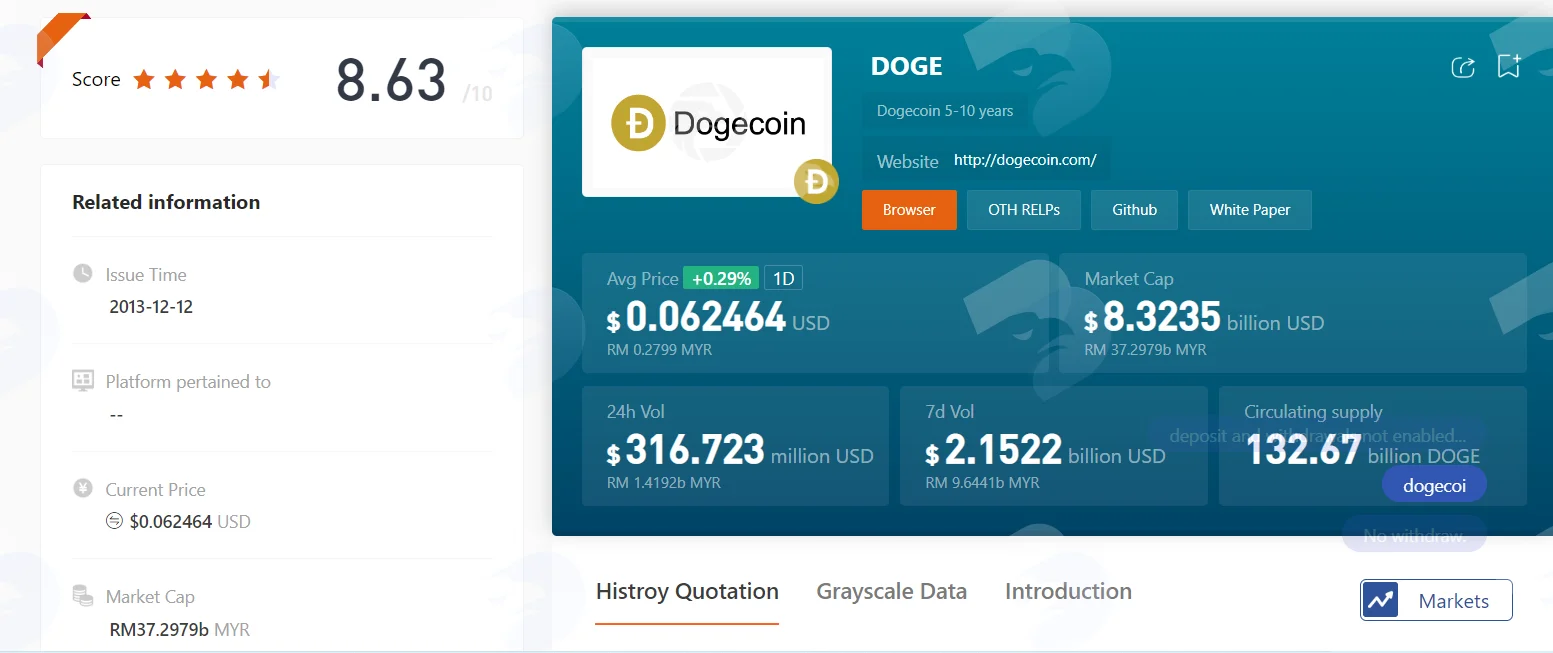Click RM 9.6441b MYR under 7d Vol
The image size is (1553, 653).
[x=982, y=483]
